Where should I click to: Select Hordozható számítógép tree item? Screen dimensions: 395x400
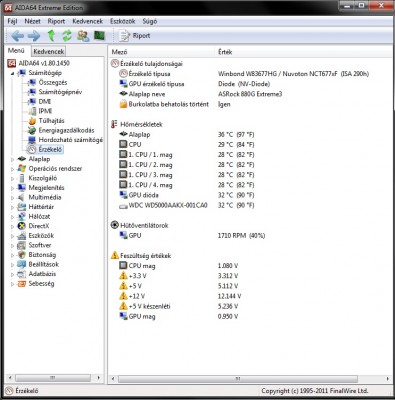71,140
